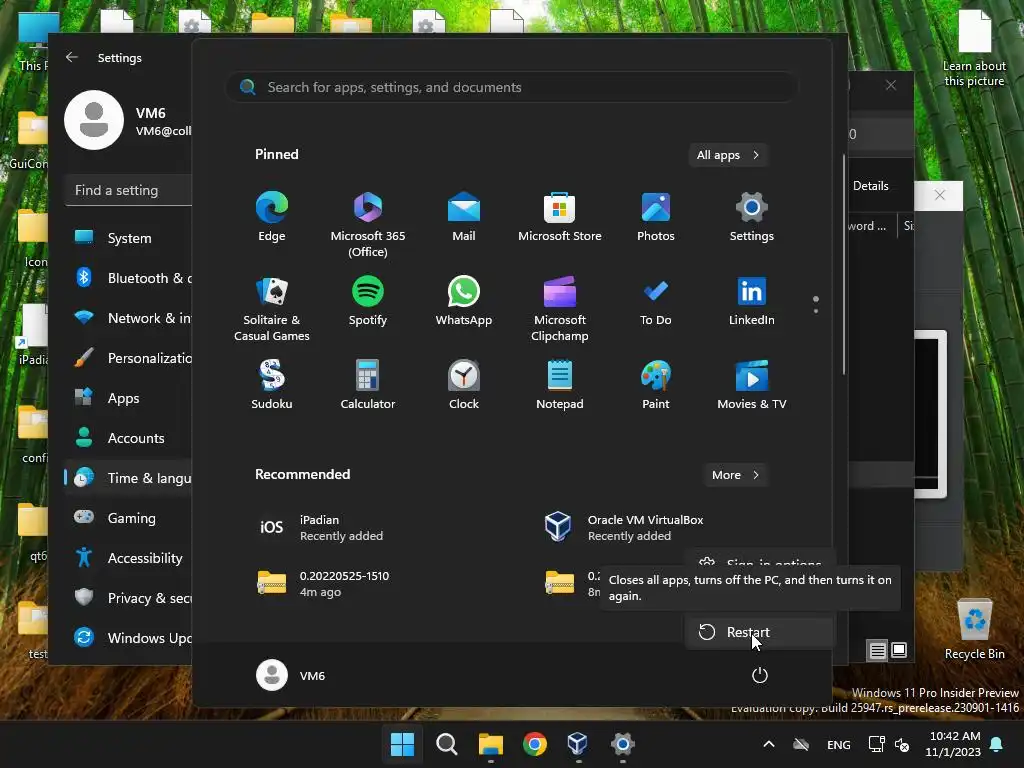The image size is (1024, 768).
Task: Launch Sudoku game
Action: point(272,385)
